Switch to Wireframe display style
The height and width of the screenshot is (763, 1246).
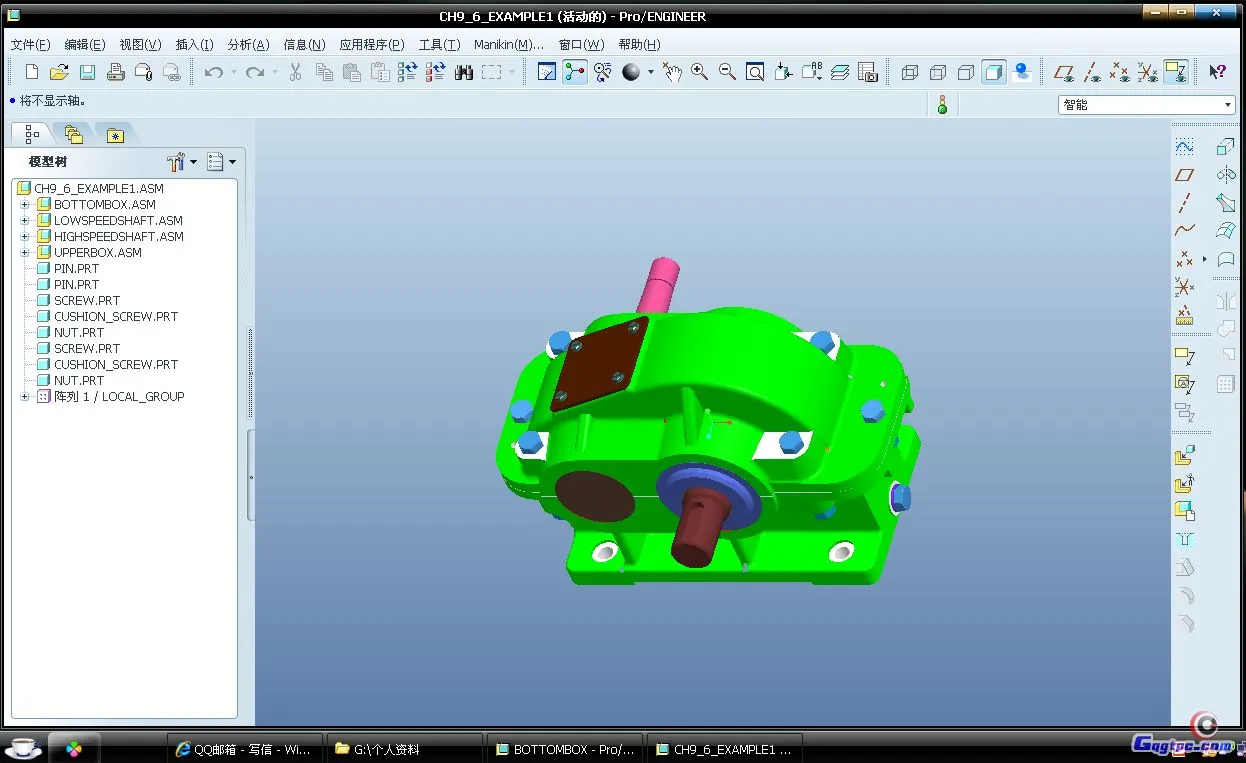(x=909, y=72)
